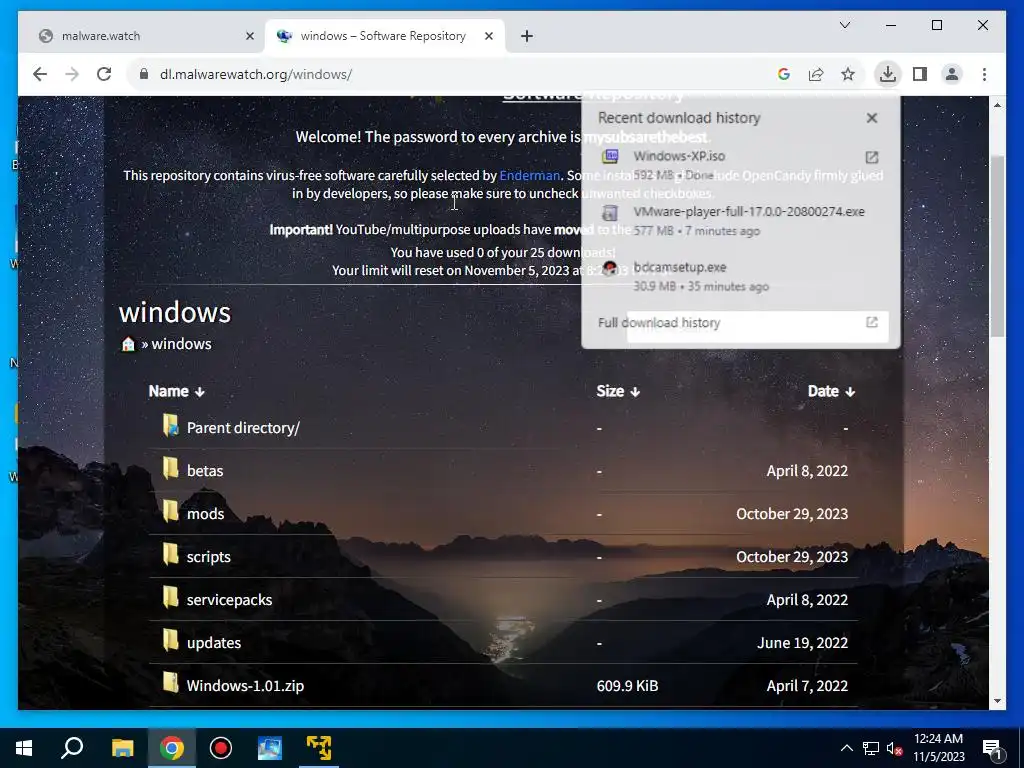
Task: Click the share page icon
Action: click(x=816, y=74)
